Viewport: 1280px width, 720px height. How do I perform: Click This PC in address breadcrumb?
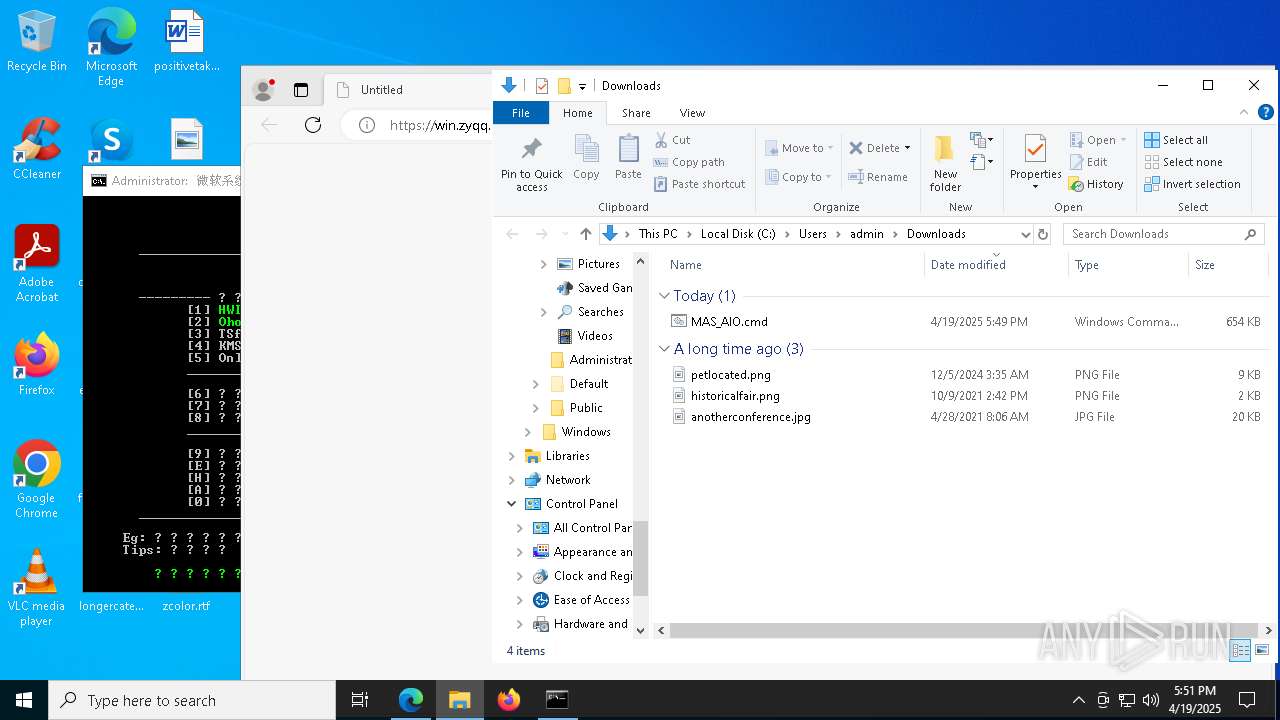(658, 234)
